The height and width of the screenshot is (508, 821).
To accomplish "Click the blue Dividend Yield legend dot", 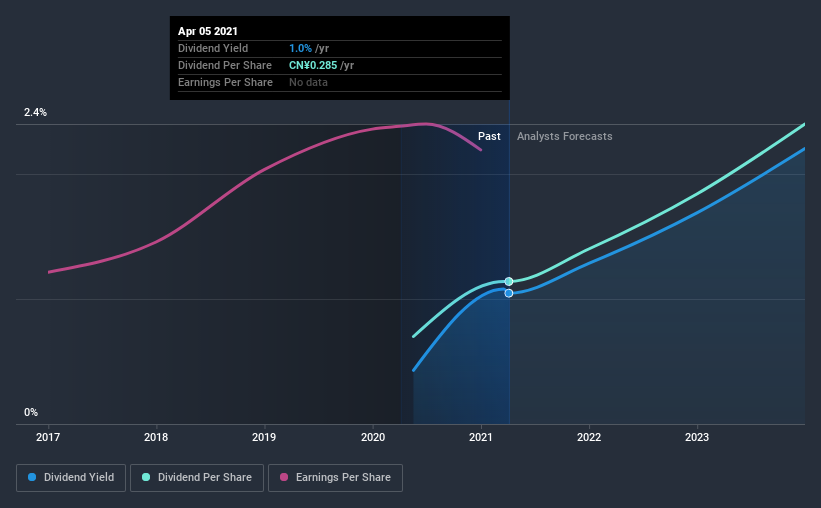I will pyautogui.click(x=32, y=477).
